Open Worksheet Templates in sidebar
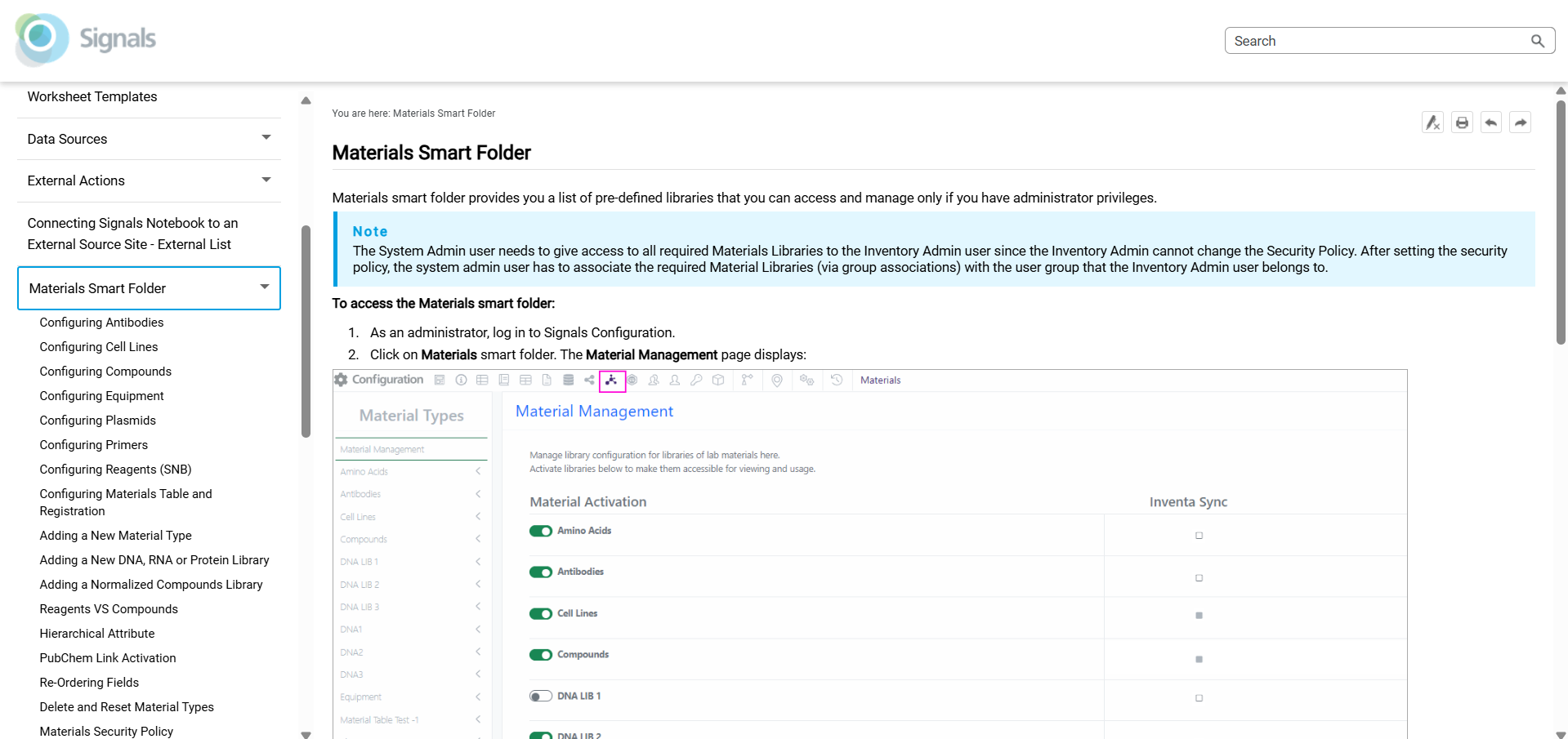 point(92,96)
